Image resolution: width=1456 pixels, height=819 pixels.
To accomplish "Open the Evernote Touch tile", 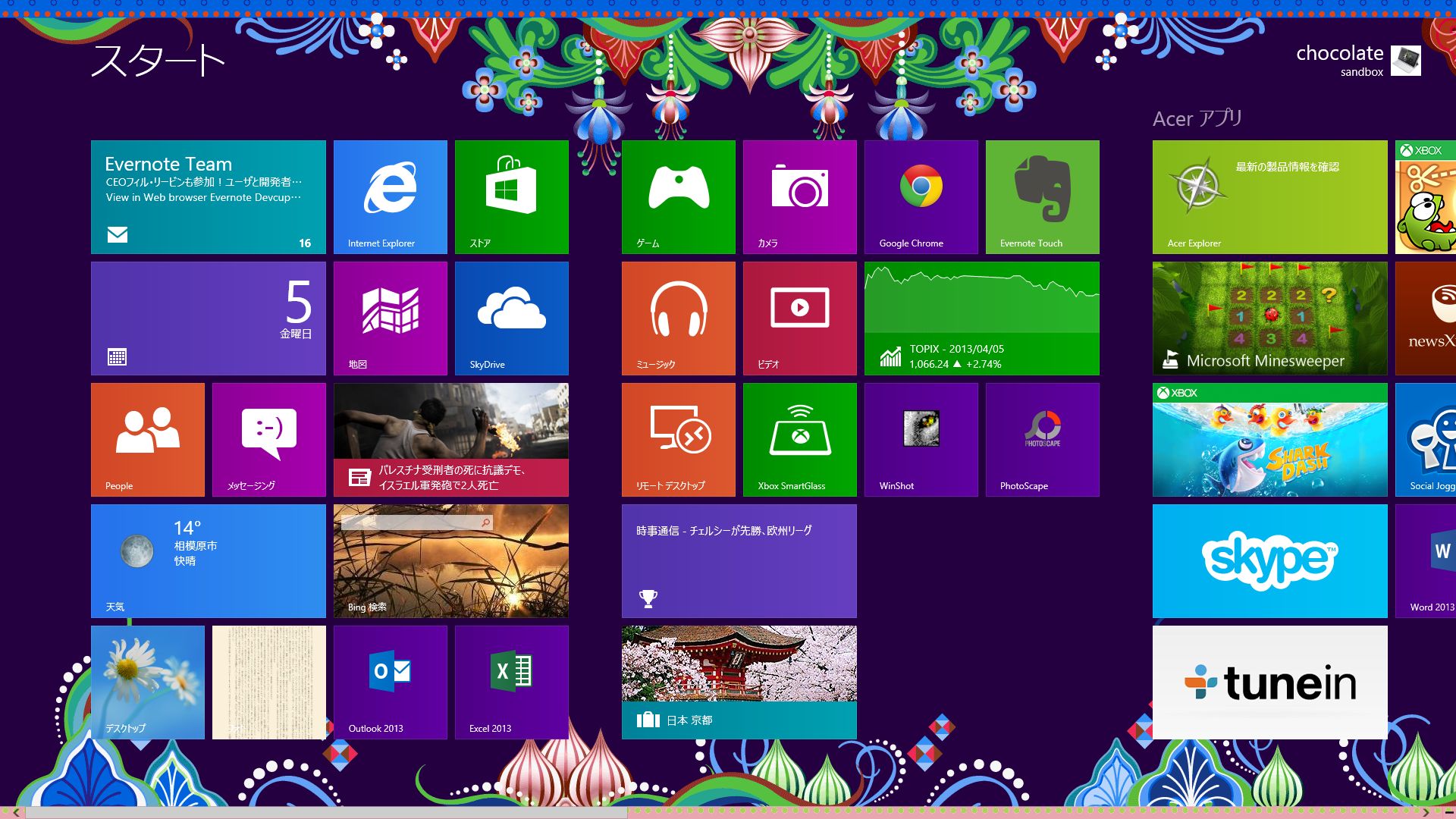I will pos(1042,196).
